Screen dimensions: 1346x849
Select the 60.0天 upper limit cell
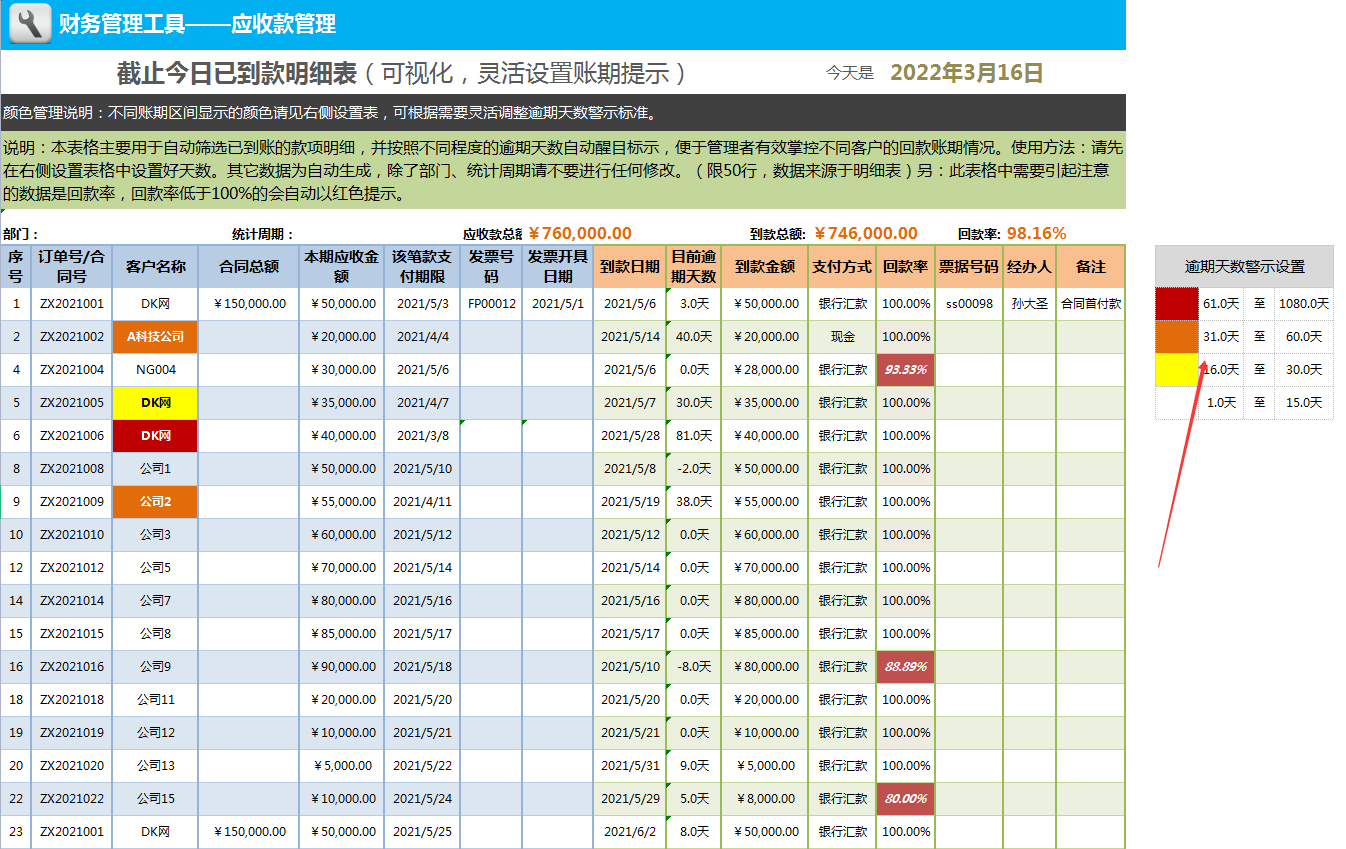[x=1304, y=337]
